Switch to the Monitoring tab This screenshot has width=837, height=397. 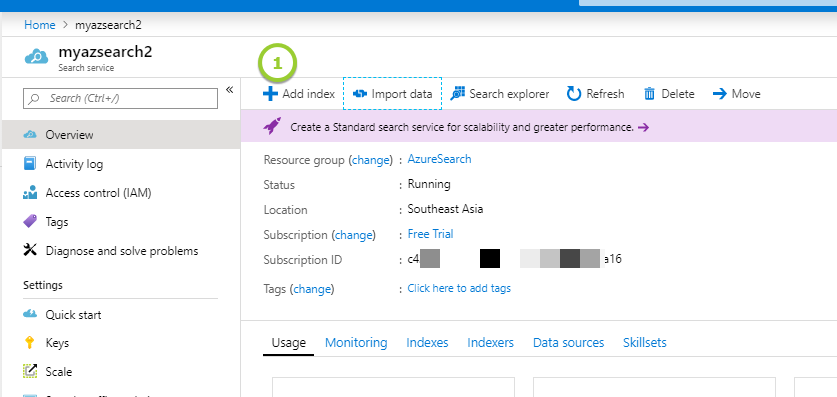356,343
